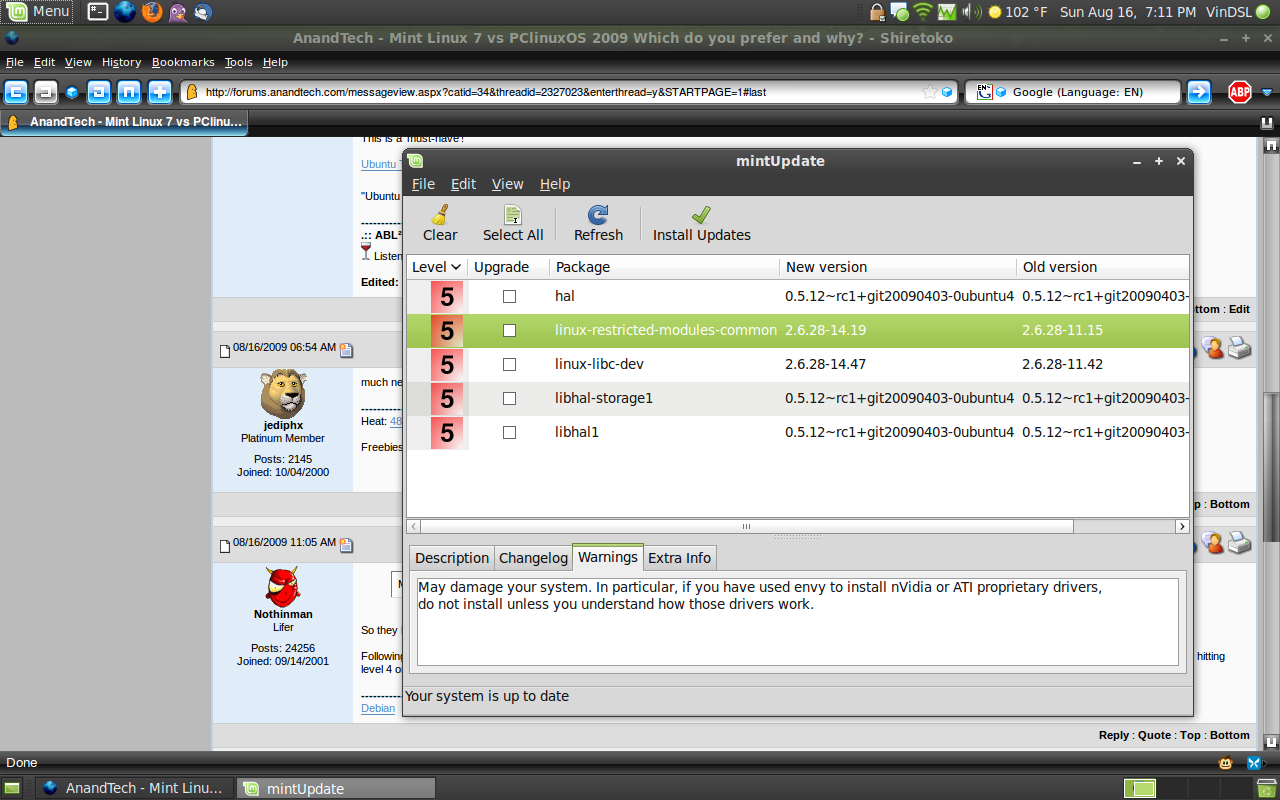Screen dimensions: 1280x800
Task: Tick the upgrade checkbox for hal
Action: tap(509, 297)
